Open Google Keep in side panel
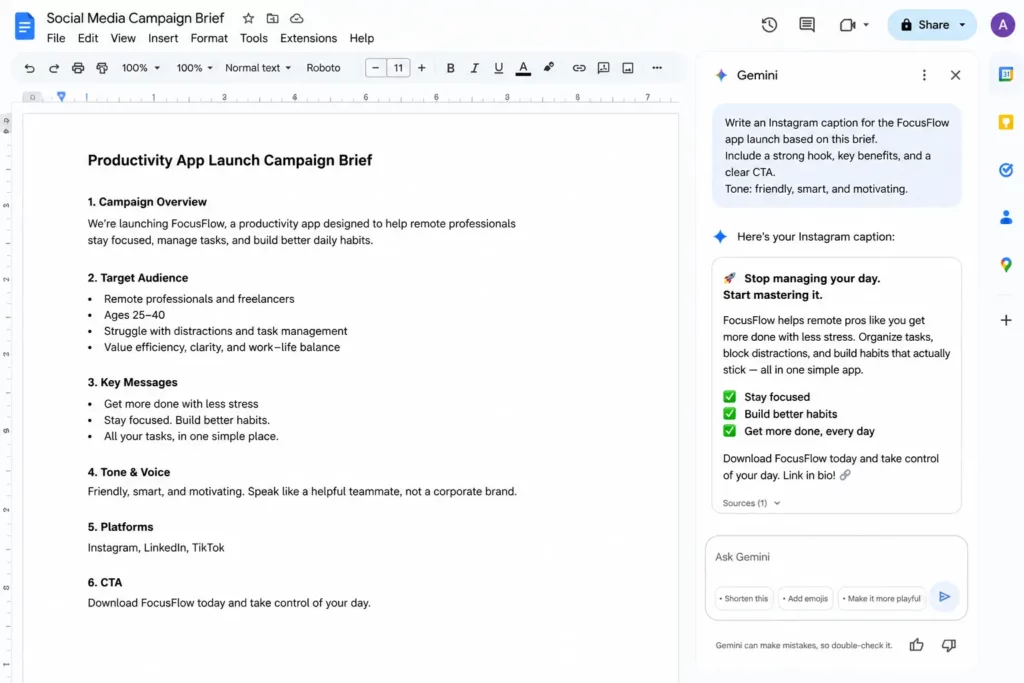 click(1006, 122)
